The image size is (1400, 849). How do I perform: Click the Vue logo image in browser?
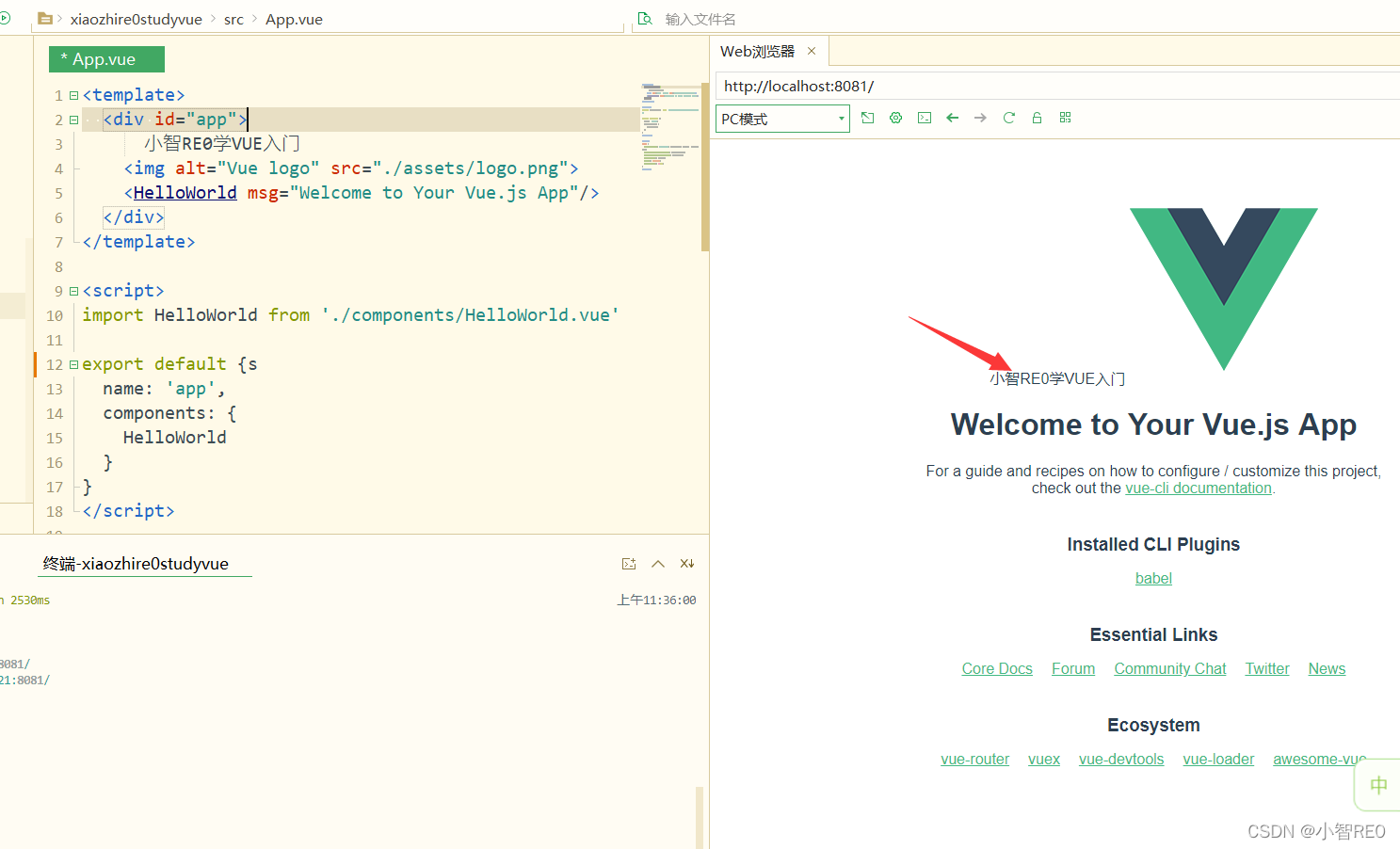[1224, 289]
